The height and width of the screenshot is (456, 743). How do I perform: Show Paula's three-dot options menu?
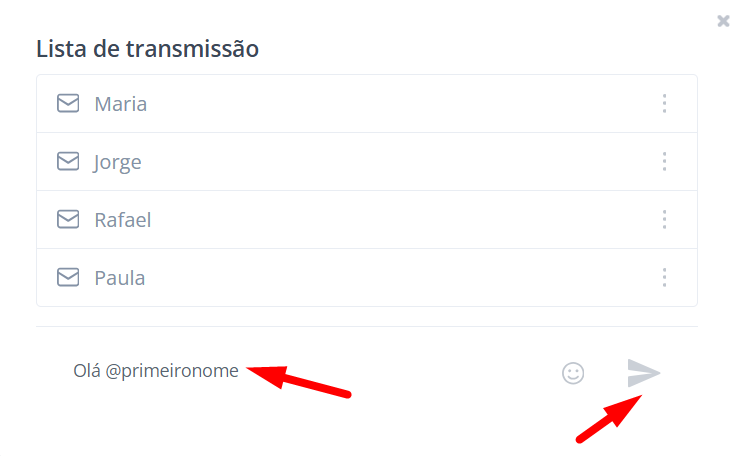(x=664, y=277)
